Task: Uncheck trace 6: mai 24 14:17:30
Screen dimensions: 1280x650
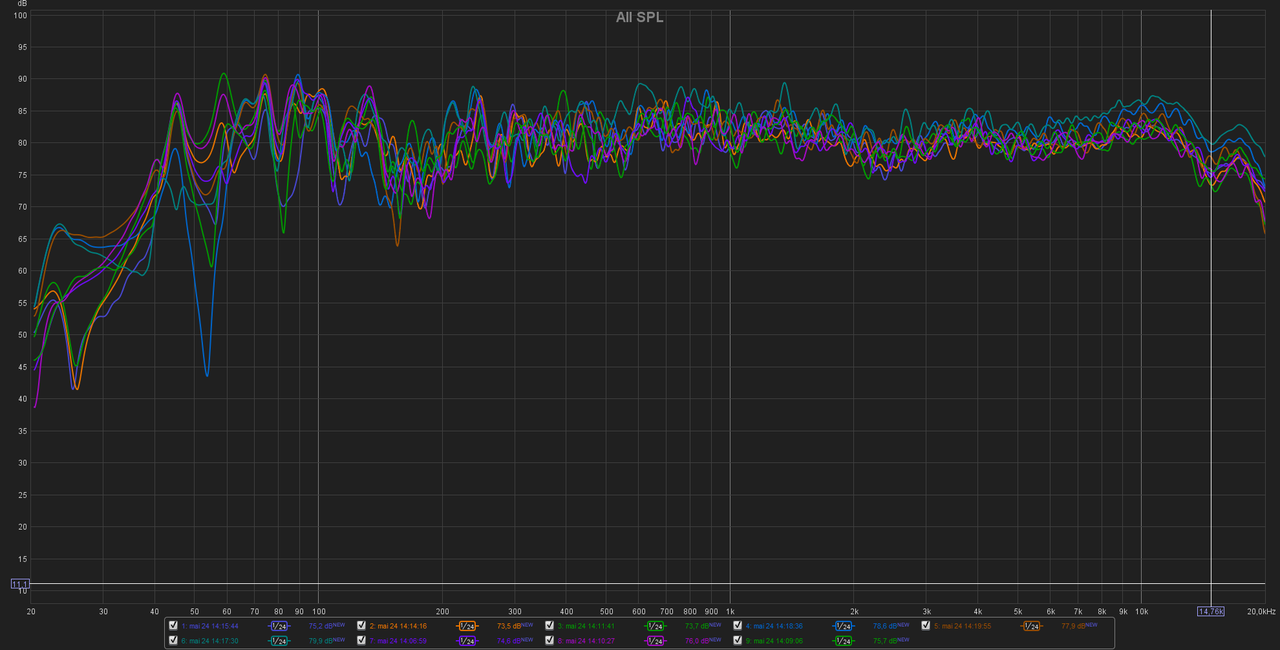Action: 173,640
